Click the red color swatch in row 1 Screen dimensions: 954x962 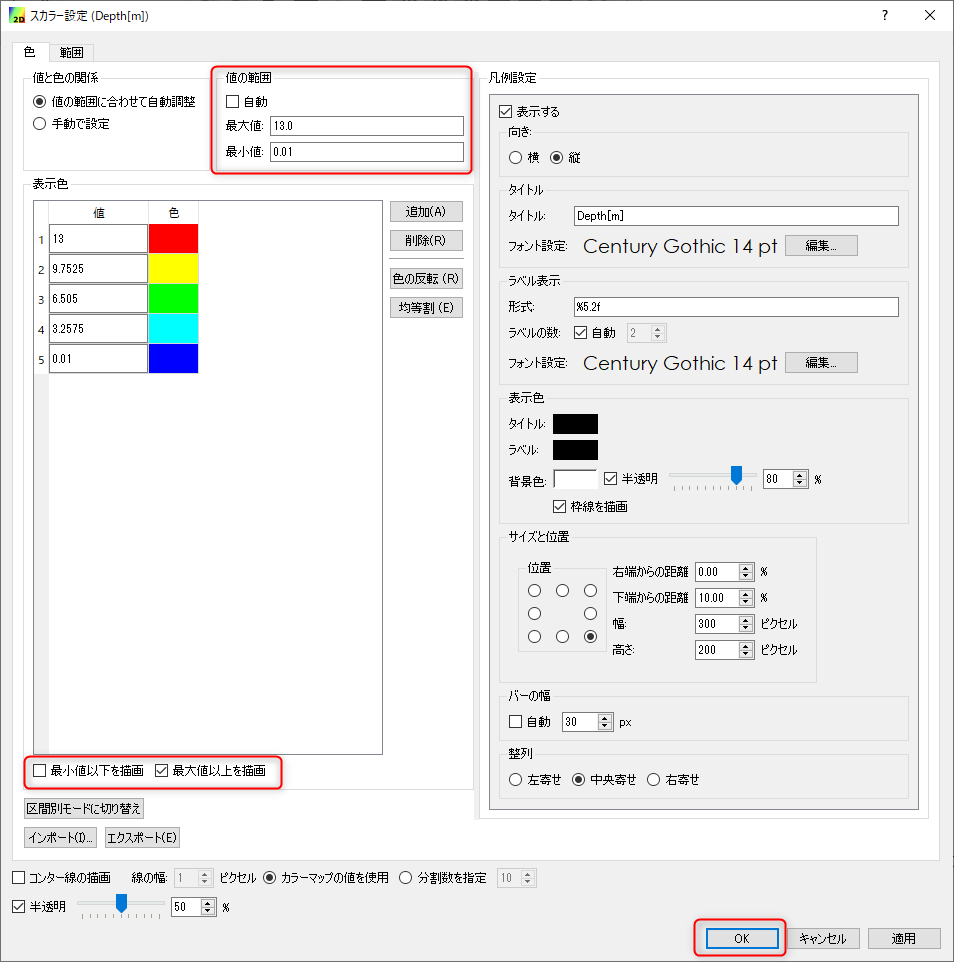[173, 239]
